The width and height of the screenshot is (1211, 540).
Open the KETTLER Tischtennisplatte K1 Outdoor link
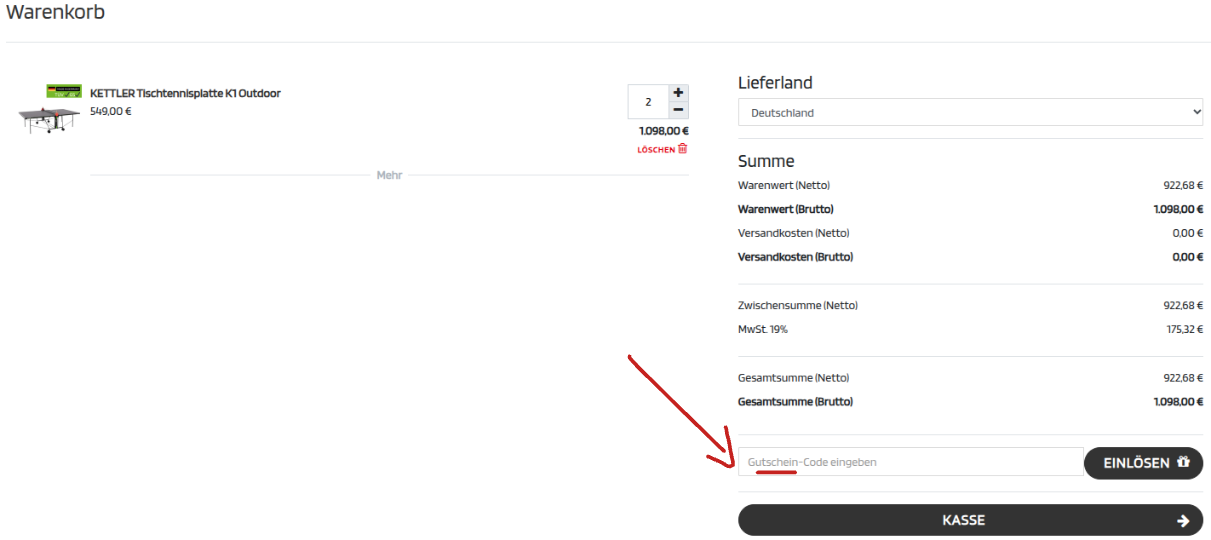coord(185,93)
